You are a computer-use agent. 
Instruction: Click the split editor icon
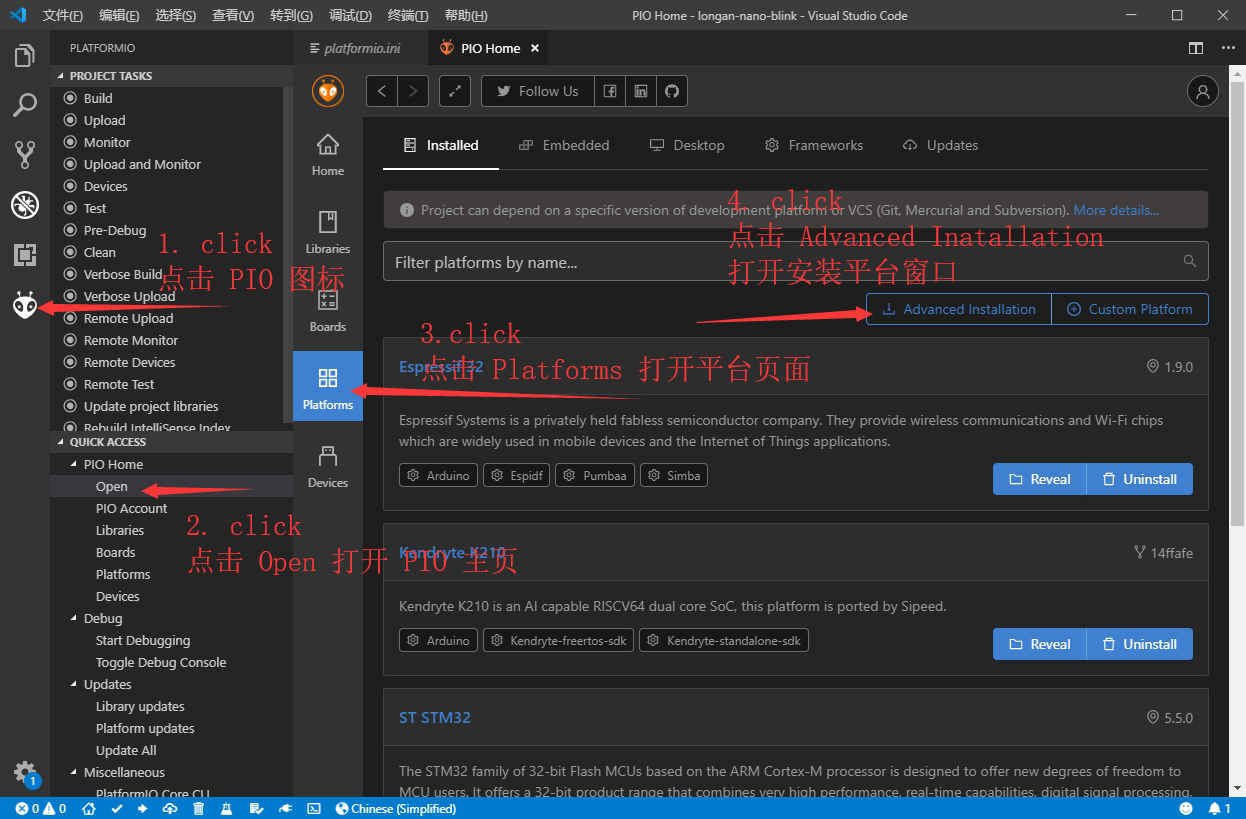[x=1196, y=48]
